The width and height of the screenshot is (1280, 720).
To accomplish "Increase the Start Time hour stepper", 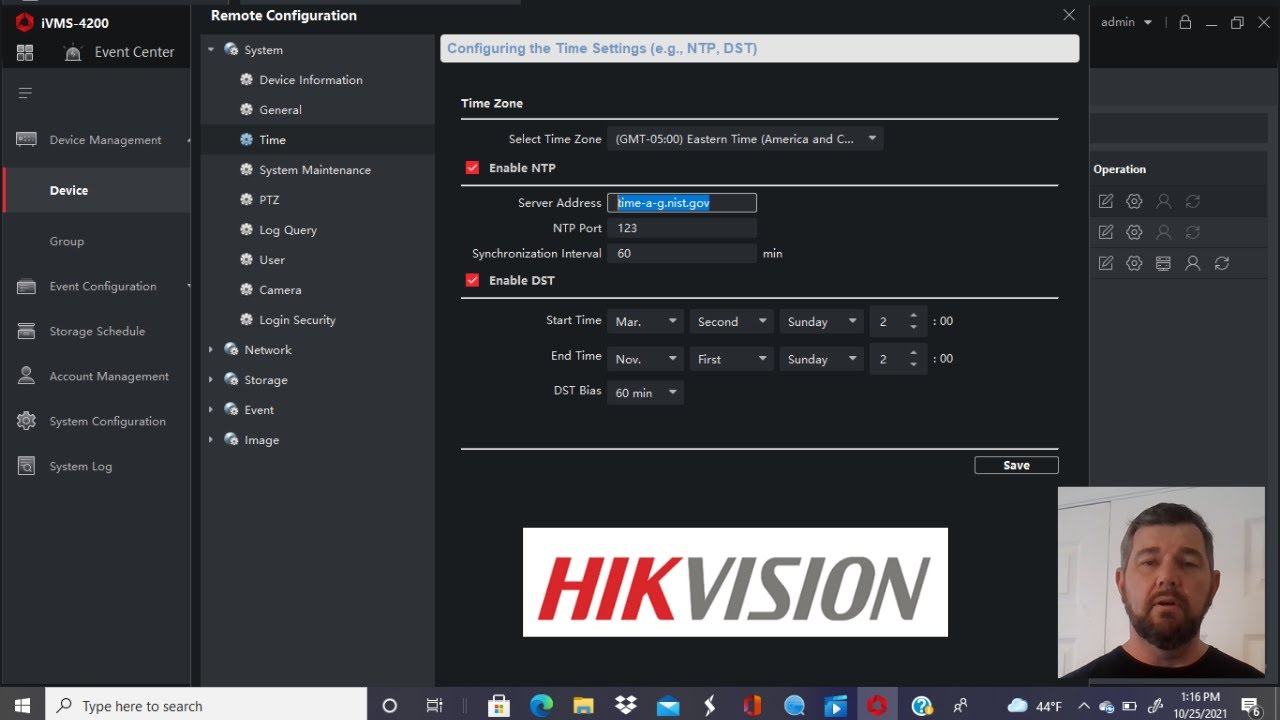I will (x=913, y=316).
